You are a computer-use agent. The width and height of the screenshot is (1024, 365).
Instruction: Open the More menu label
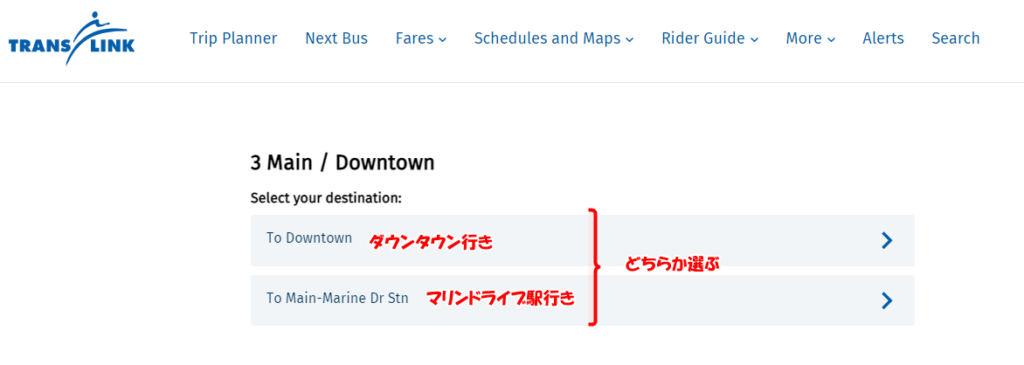[804, 39]
